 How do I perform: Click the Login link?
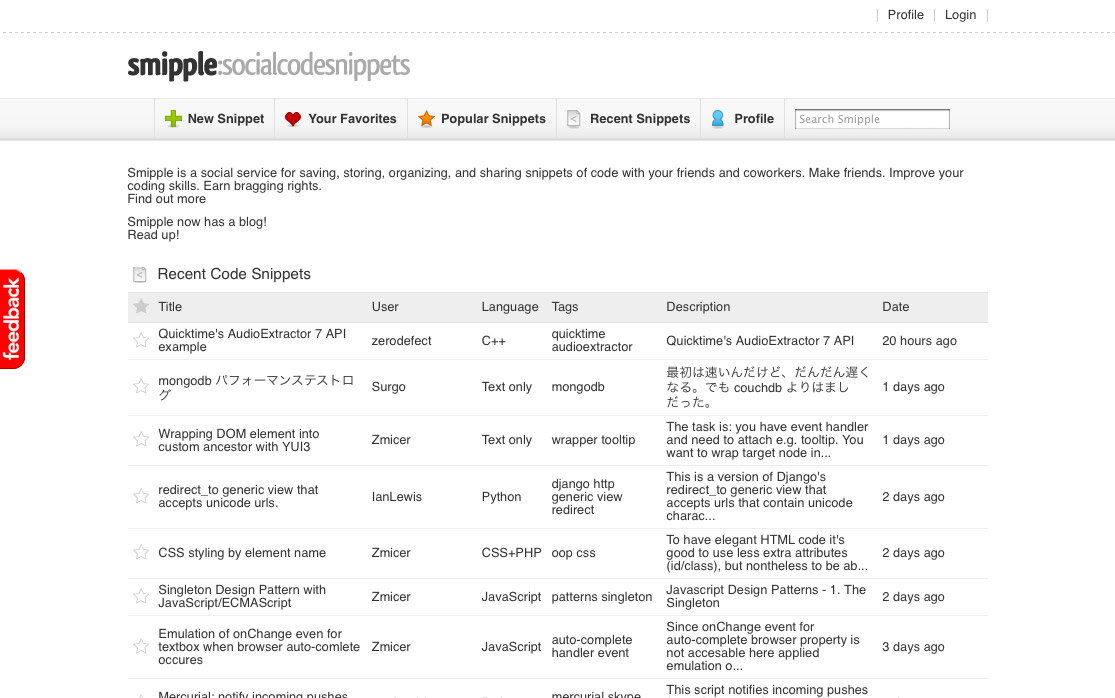click(960, 15)
